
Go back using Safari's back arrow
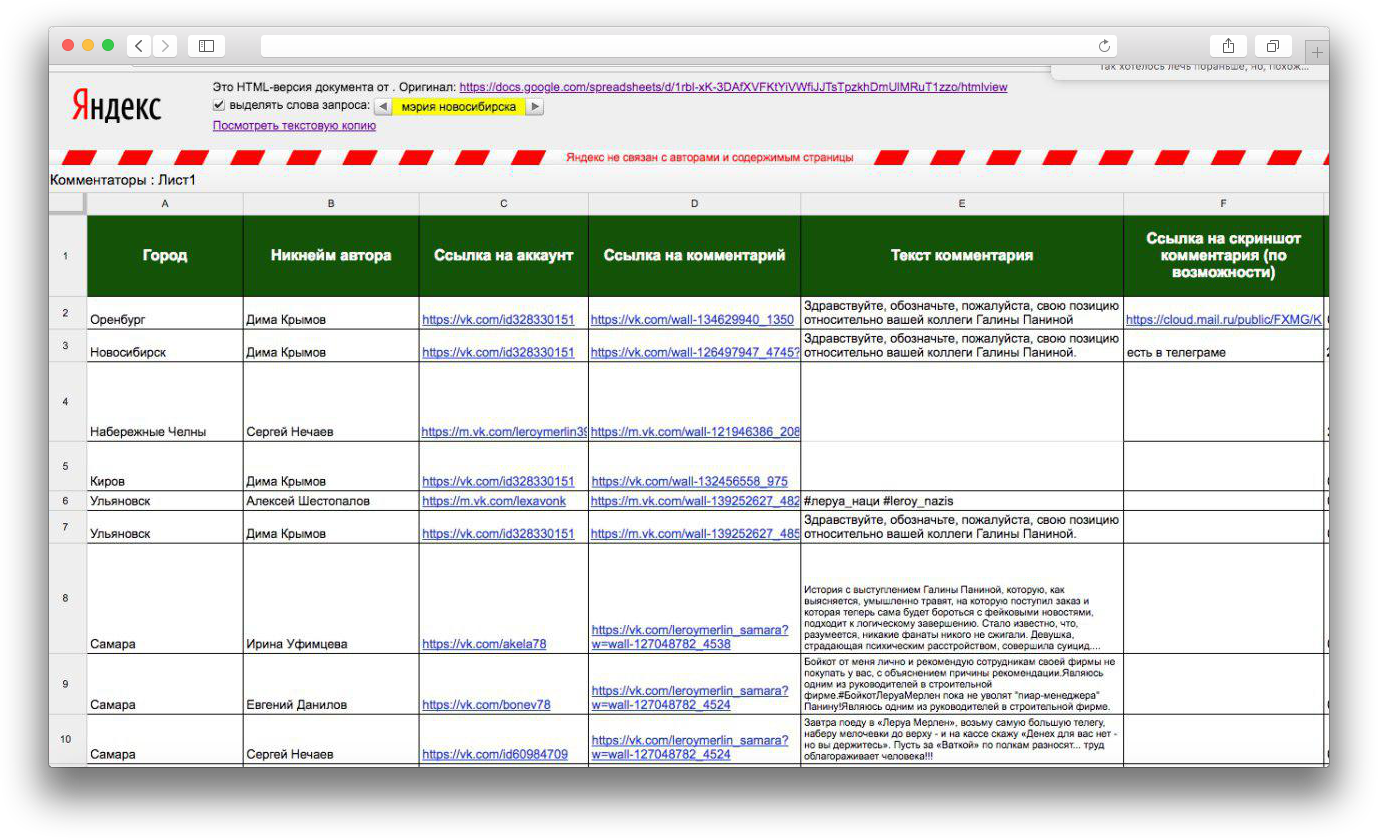[138, 46]
